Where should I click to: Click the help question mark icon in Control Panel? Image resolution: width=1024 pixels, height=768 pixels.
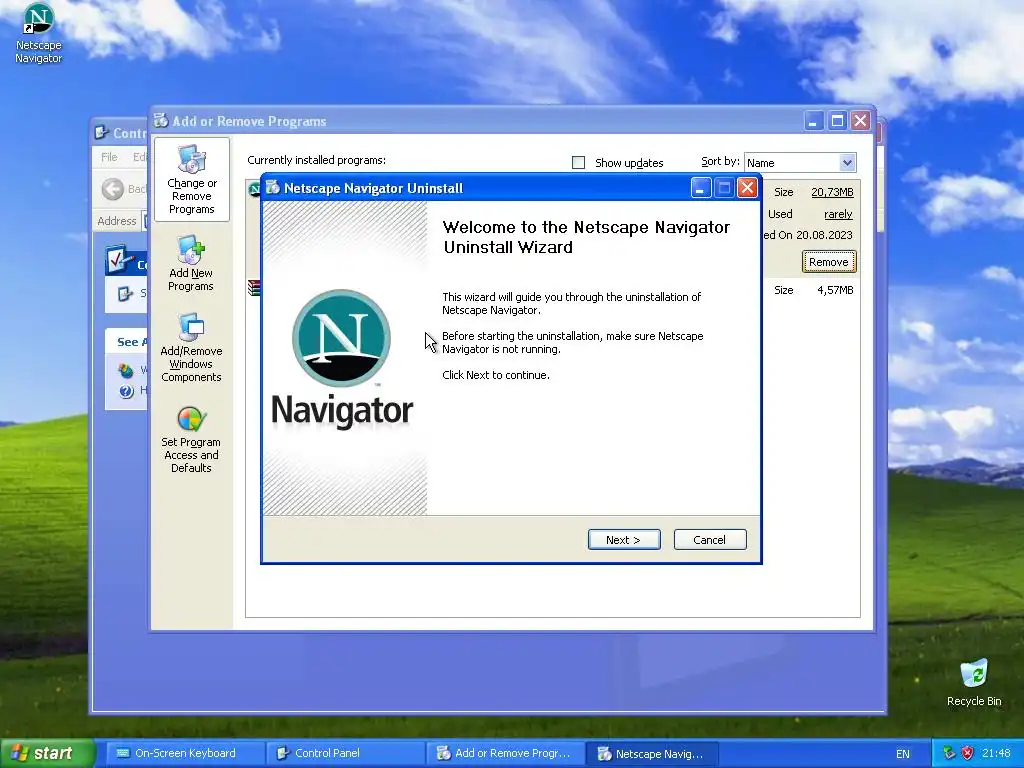pyautogui.click(x=126, y=391)
